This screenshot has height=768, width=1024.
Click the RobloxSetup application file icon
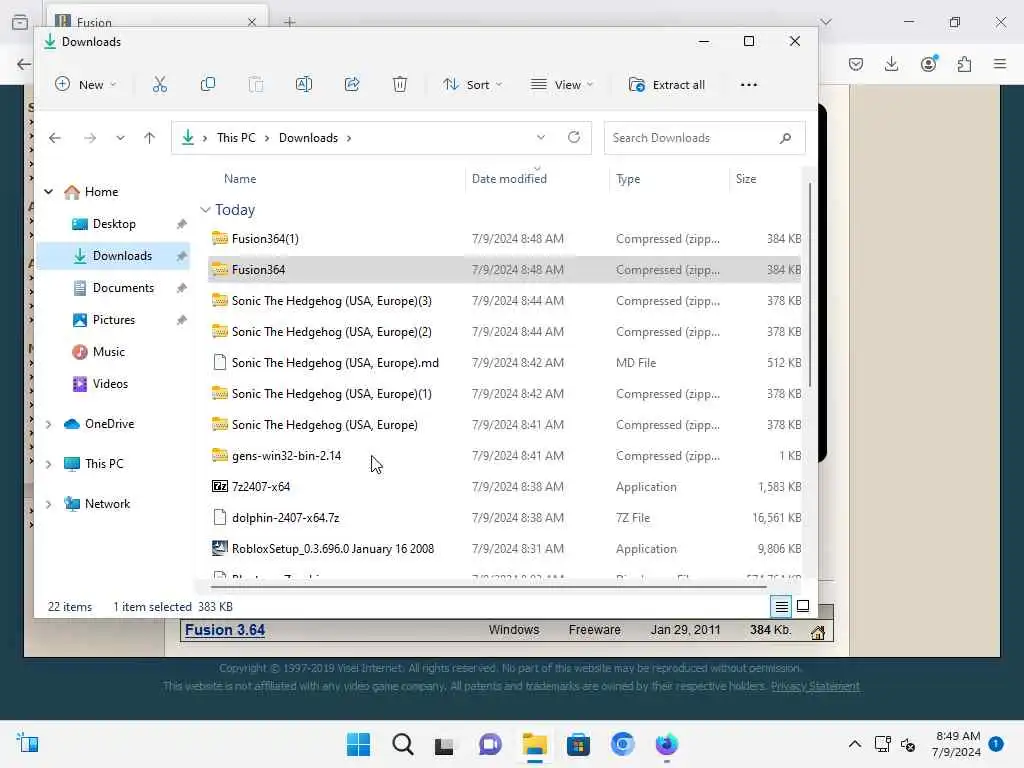pos(220,549)
